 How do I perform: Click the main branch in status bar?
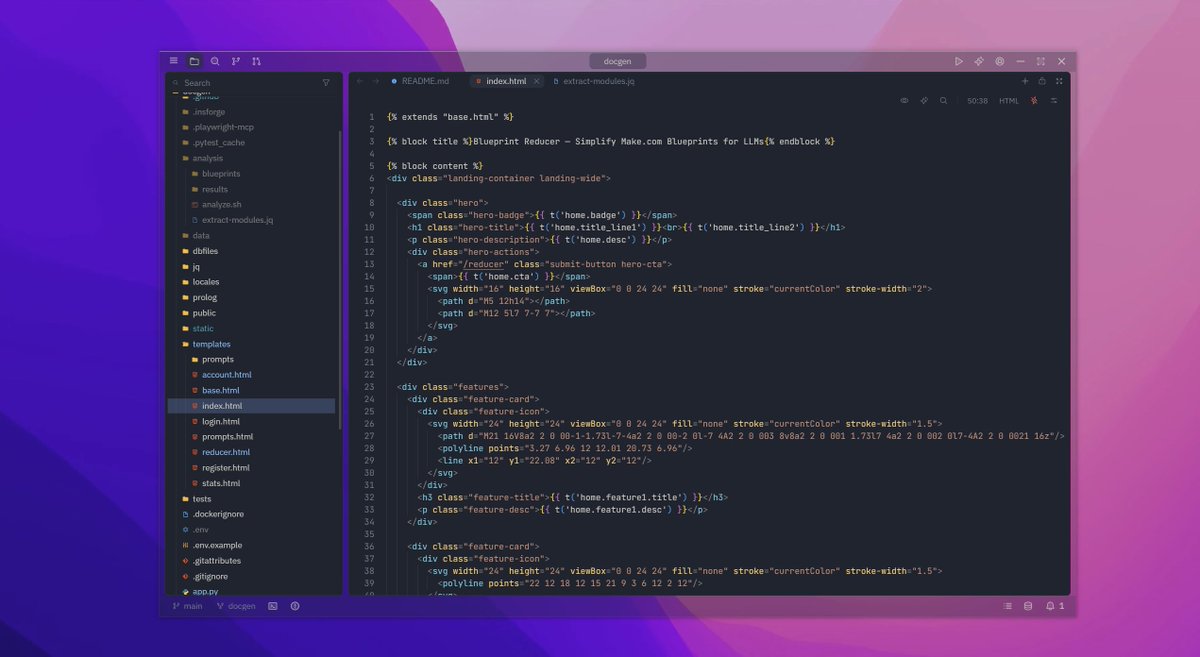[x=187, y=606]
